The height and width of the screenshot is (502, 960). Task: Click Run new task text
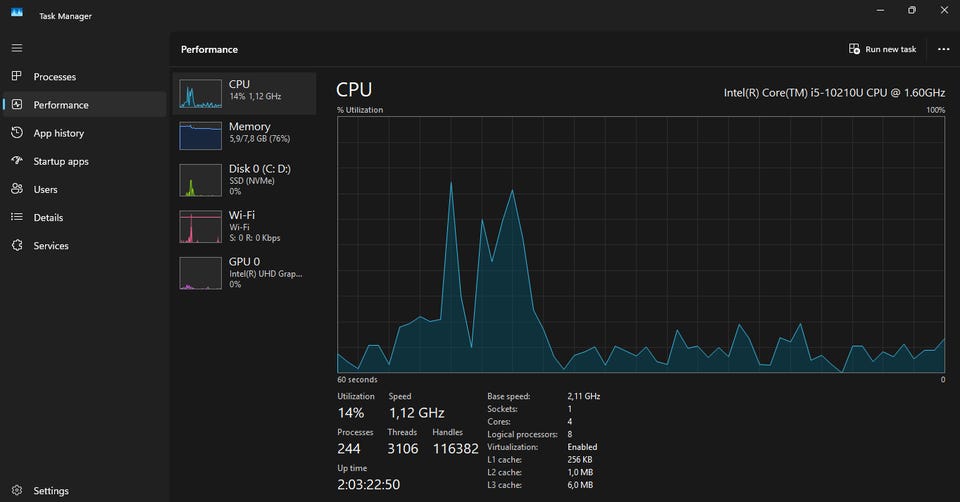point(890,49)
